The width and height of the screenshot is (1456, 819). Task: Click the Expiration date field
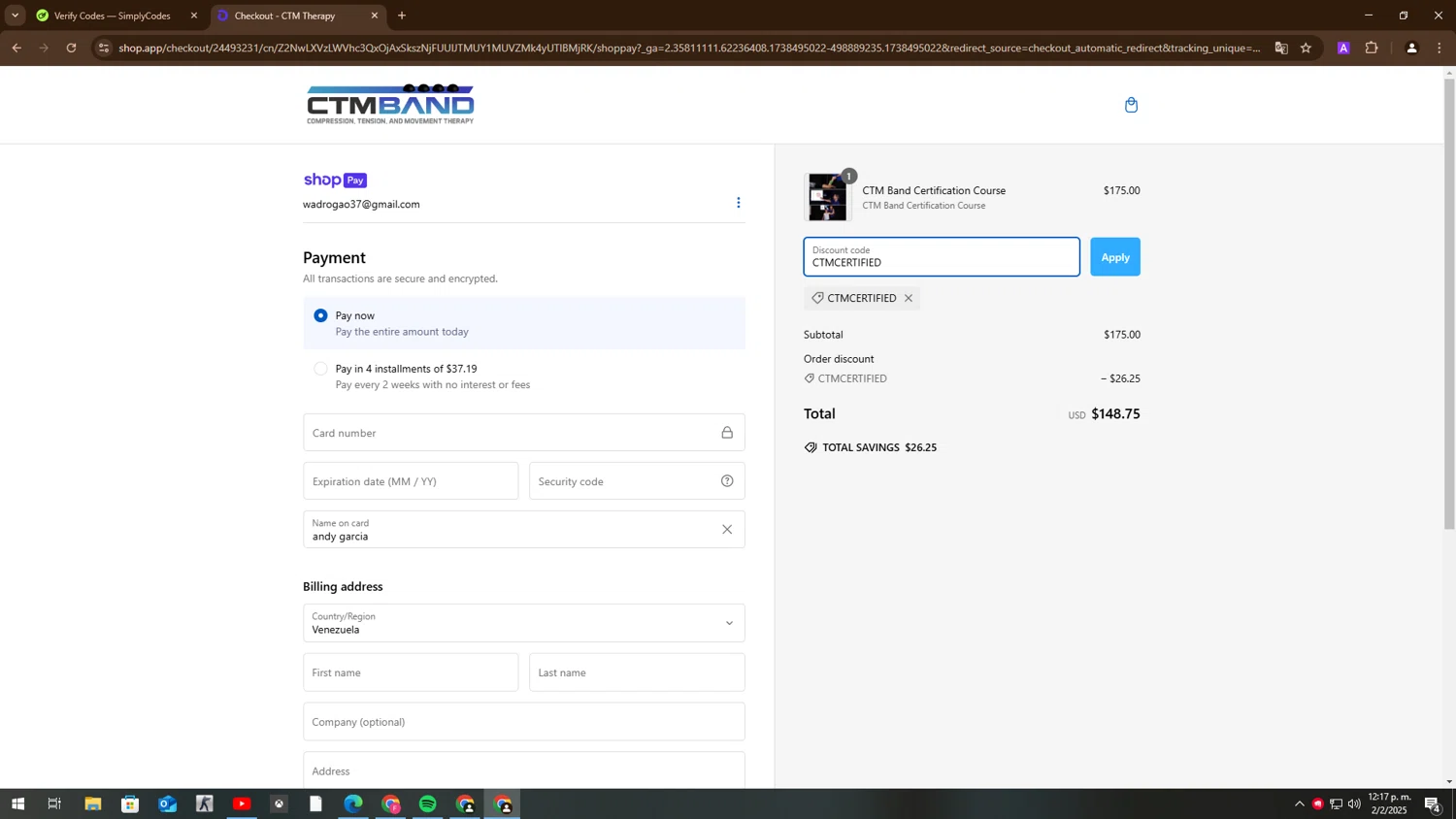(x=411, y=481)
